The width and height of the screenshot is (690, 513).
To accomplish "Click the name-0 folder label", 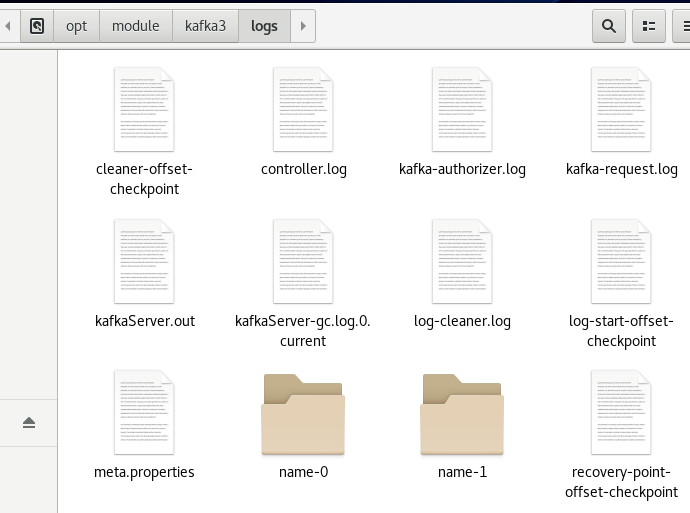I will 303,472.
